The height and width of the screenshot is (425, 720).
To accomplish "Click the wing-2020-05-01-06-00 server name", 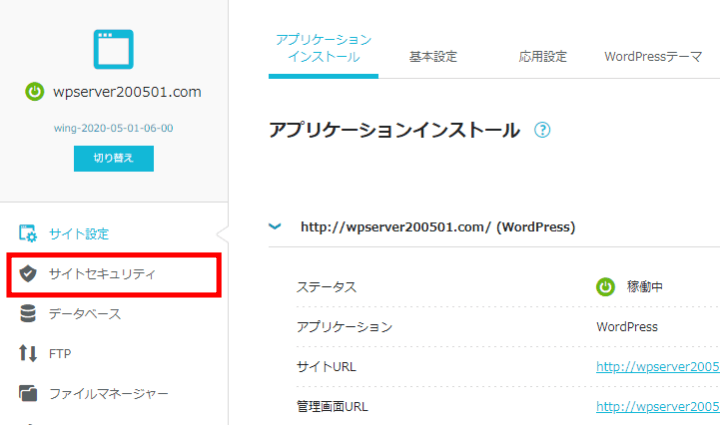I will click(113, 128).
